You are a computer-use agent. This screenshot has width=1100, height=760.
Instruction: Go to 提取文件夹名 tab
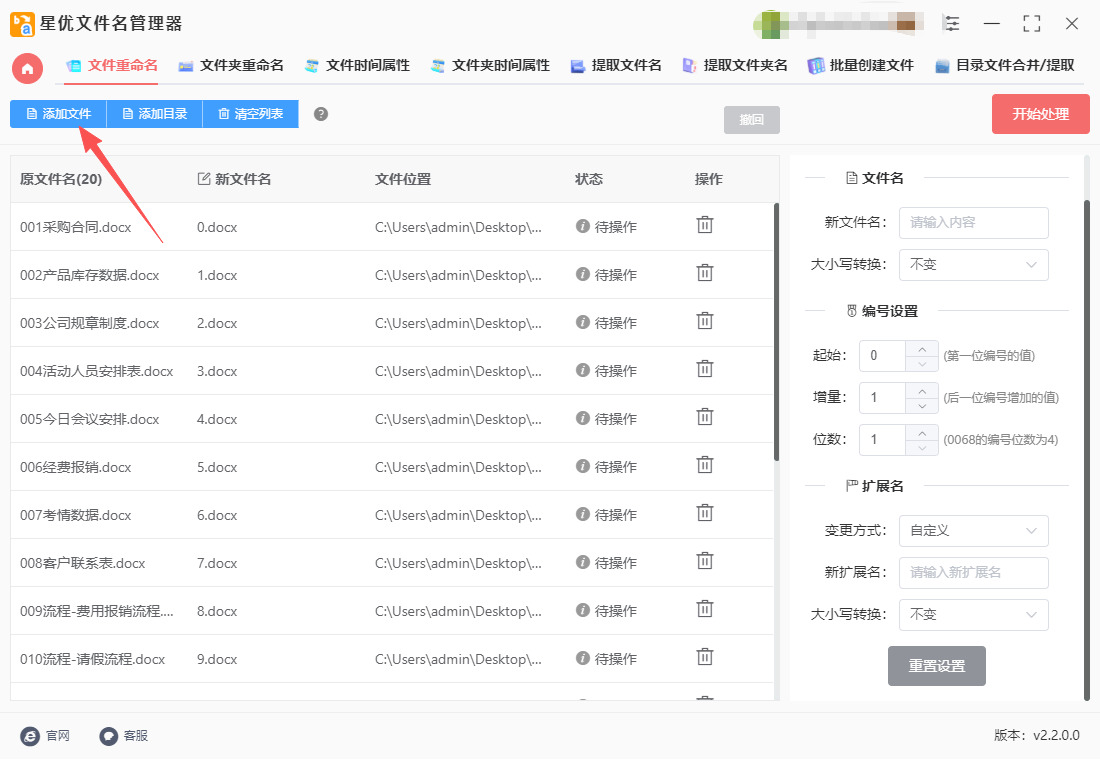(x=735, y=65)
